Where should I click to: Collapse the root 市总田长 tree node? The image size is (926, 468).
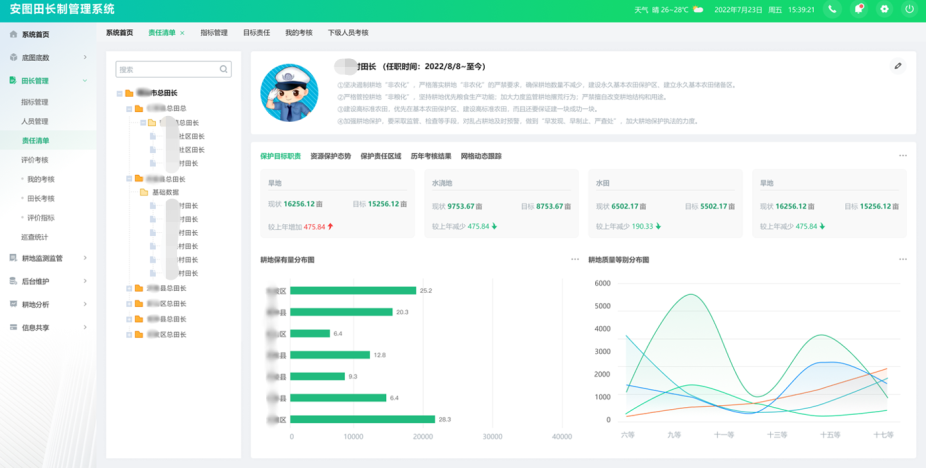pos(120,93)
